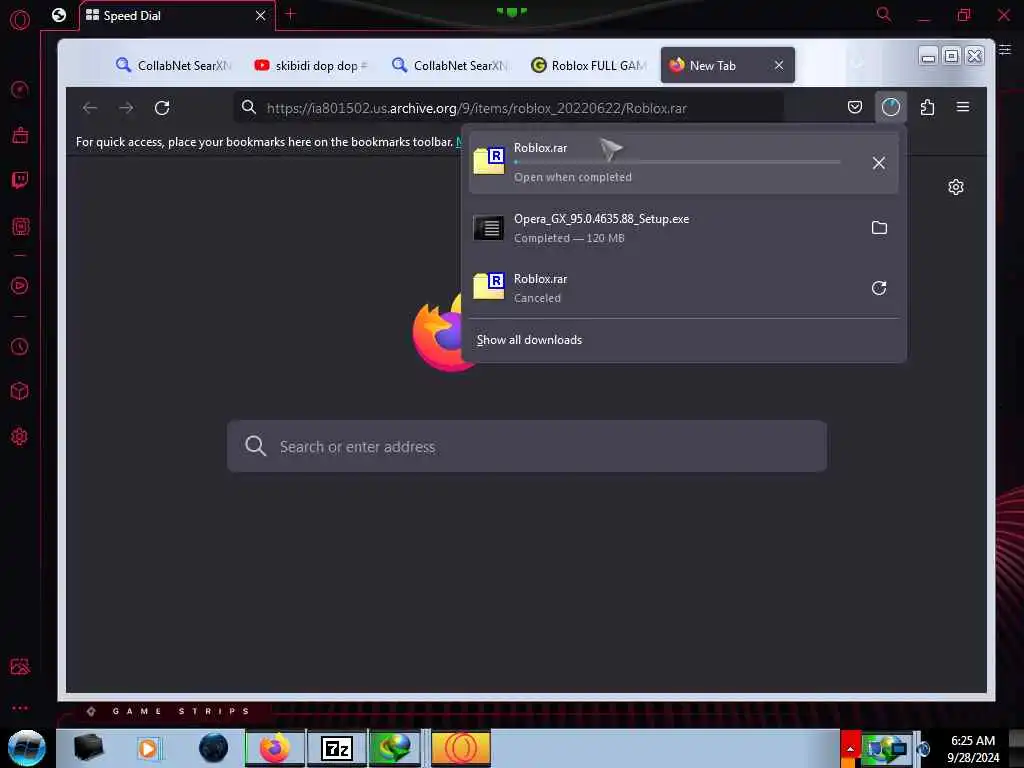
Task: Click the globe workspace icon beside Speed Dial tab
Action: (x=59, y=15)
